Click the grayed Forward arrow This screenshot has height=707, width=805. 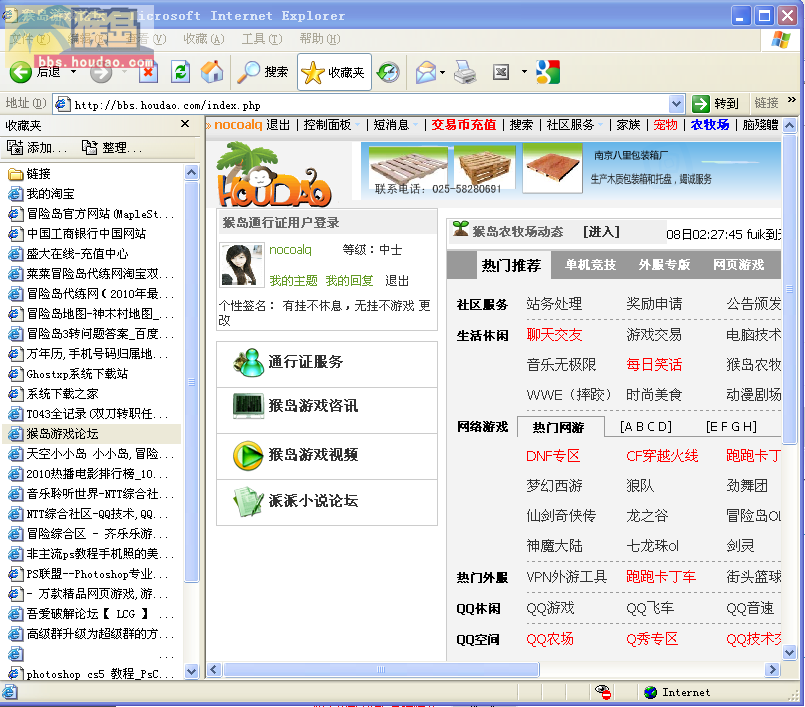pyautogui.click(x=101, y=72)
